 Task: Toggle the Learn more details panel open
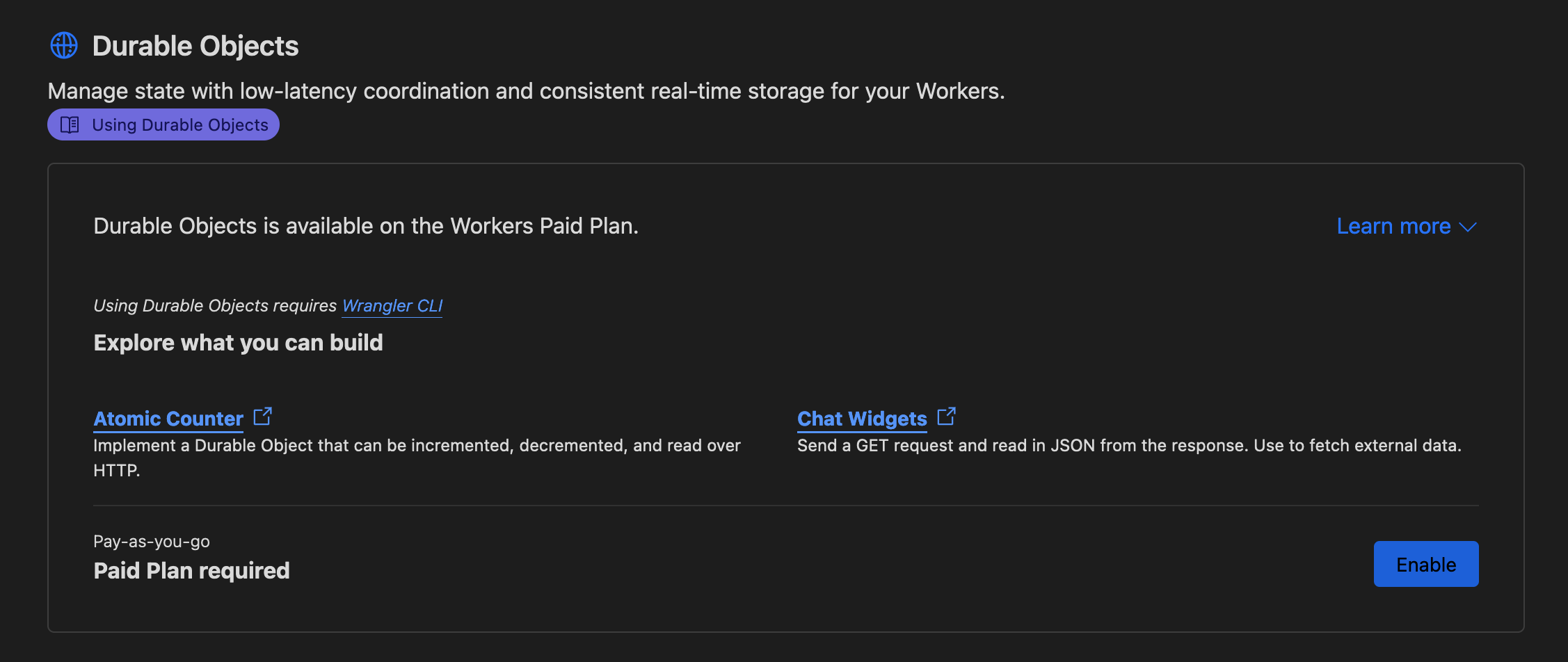coord(1407,226)
